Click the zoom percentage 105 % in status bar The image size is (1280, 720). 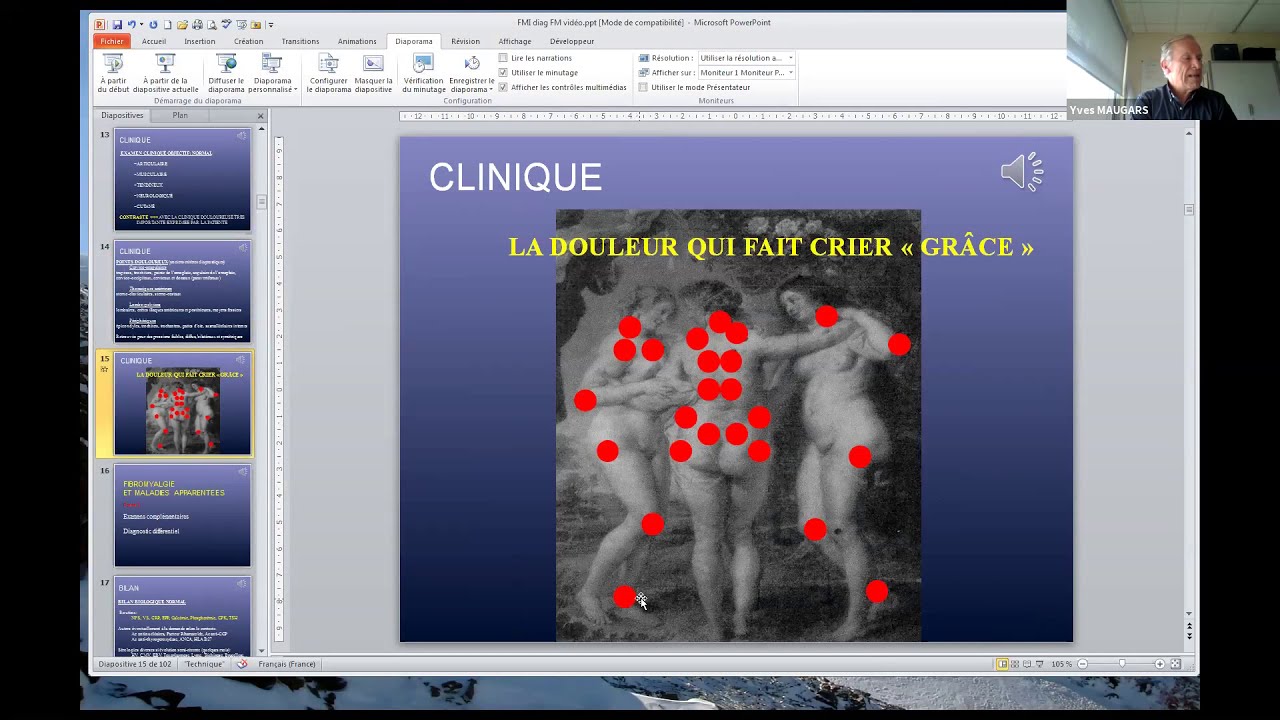point(1061,664)
